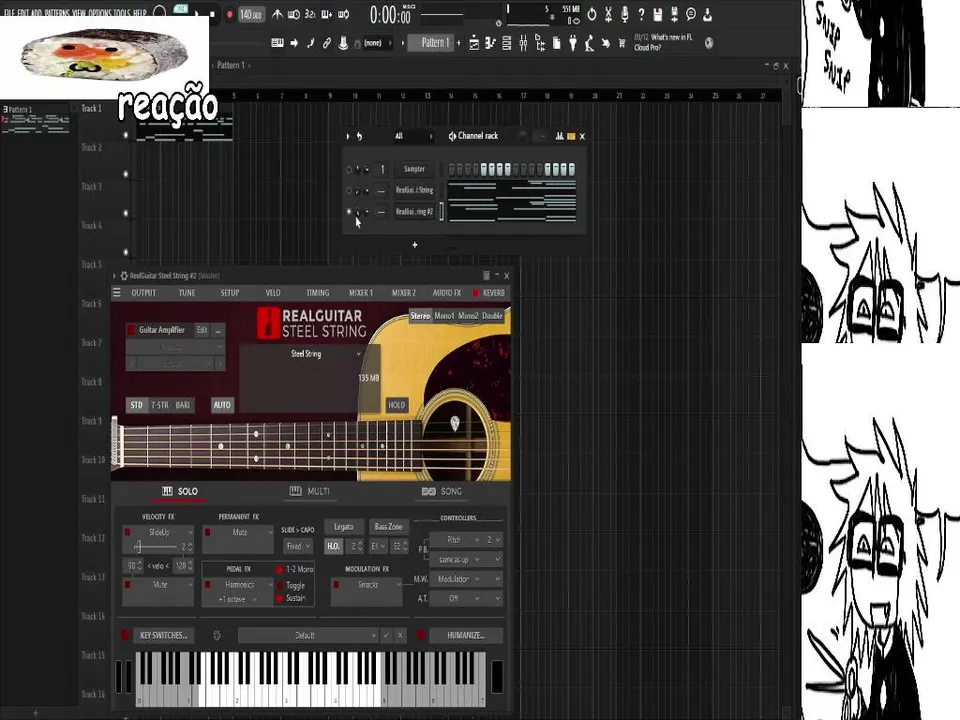Open the AUDIO FX tab in RealGuitar
The width and height of the screenshot is (960, 720).
447,293
